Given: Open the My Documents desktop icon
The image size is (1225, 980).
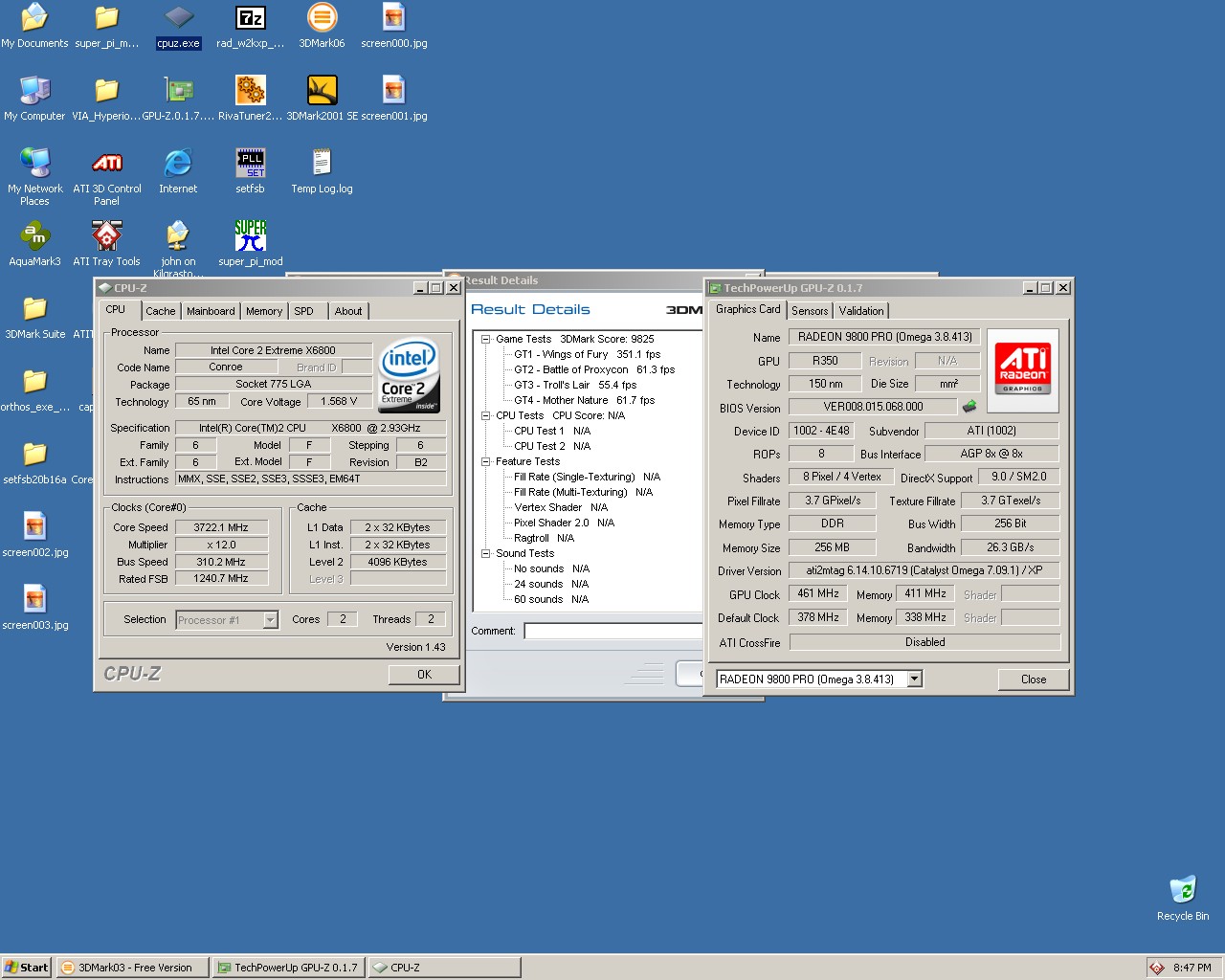Looking at the screenshot, I should (x=34, y=26).
